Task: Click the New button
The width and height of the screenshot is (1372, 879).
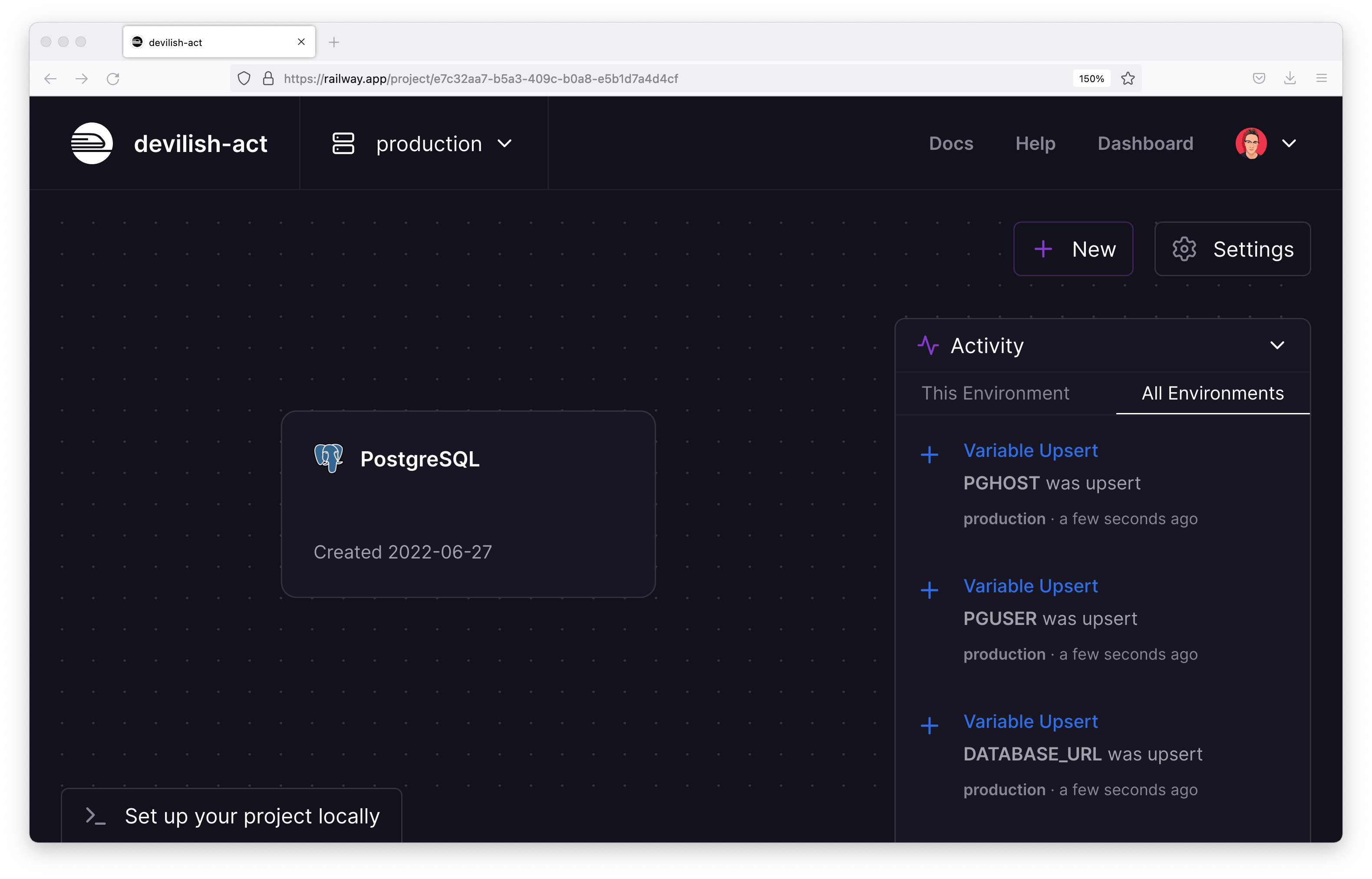Action: [1073, 249]
